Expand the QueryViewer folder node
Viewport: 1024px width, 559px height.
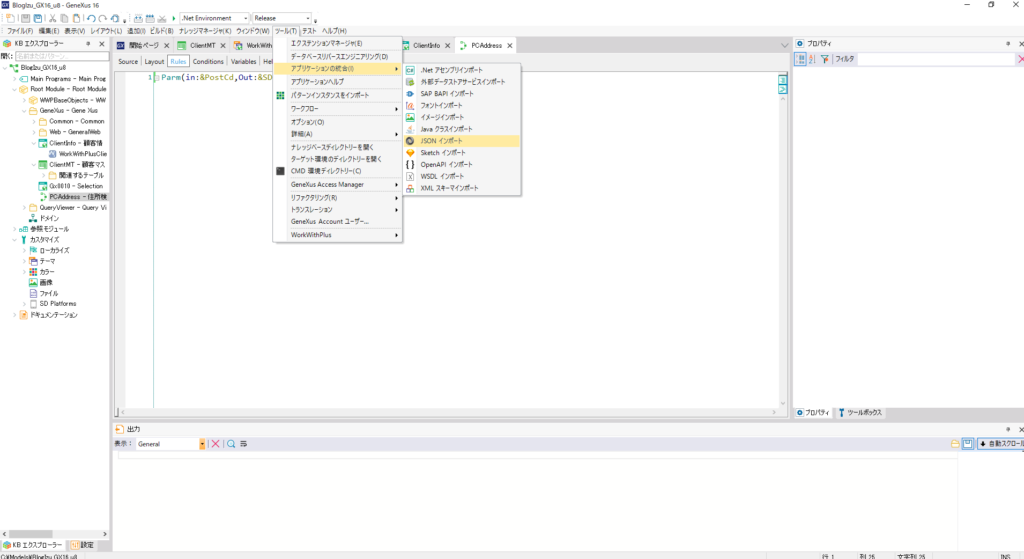click(x=24, y=208)
